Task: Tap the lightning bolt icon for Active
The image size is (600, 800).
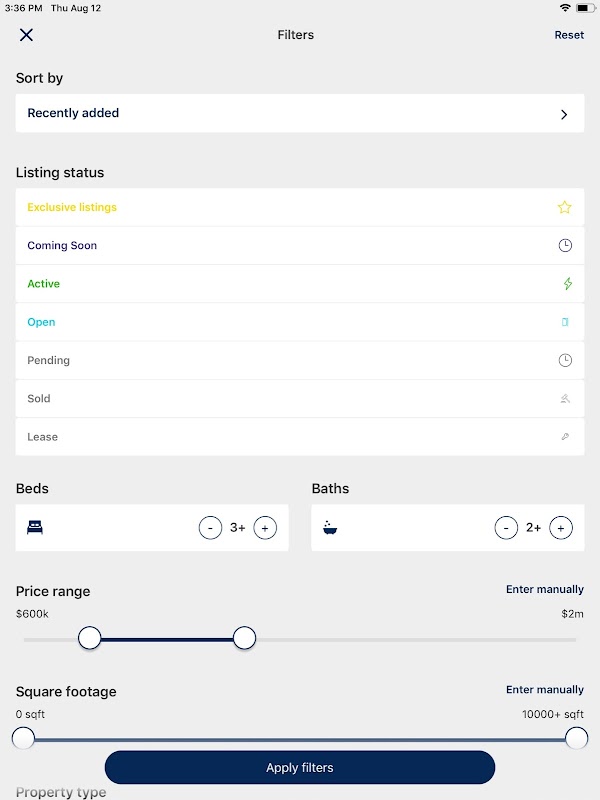Action: click(567, 284)
